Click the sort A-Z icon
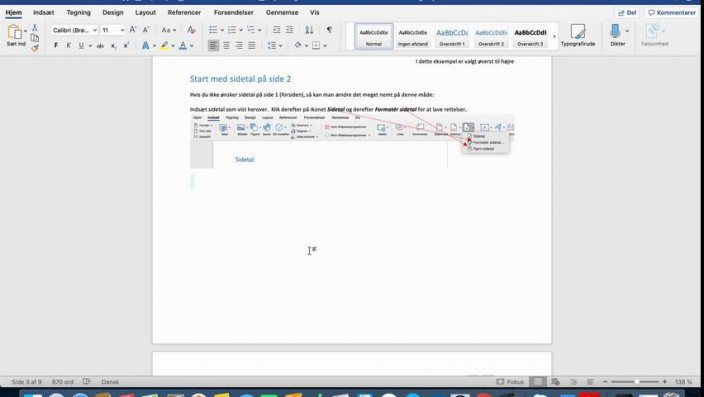704x397 pixels. pos(309,30)
